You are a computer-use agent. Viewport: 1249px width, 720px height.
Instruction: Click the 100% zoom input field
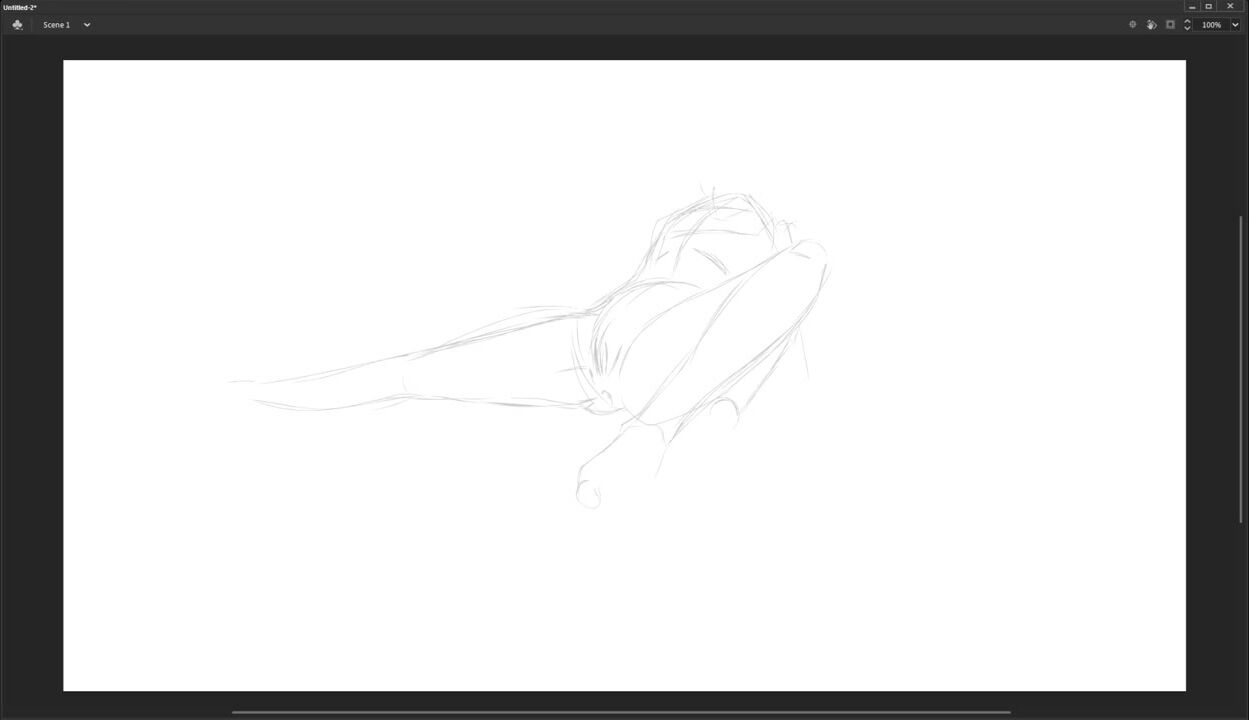click(x=1211, y=25)
